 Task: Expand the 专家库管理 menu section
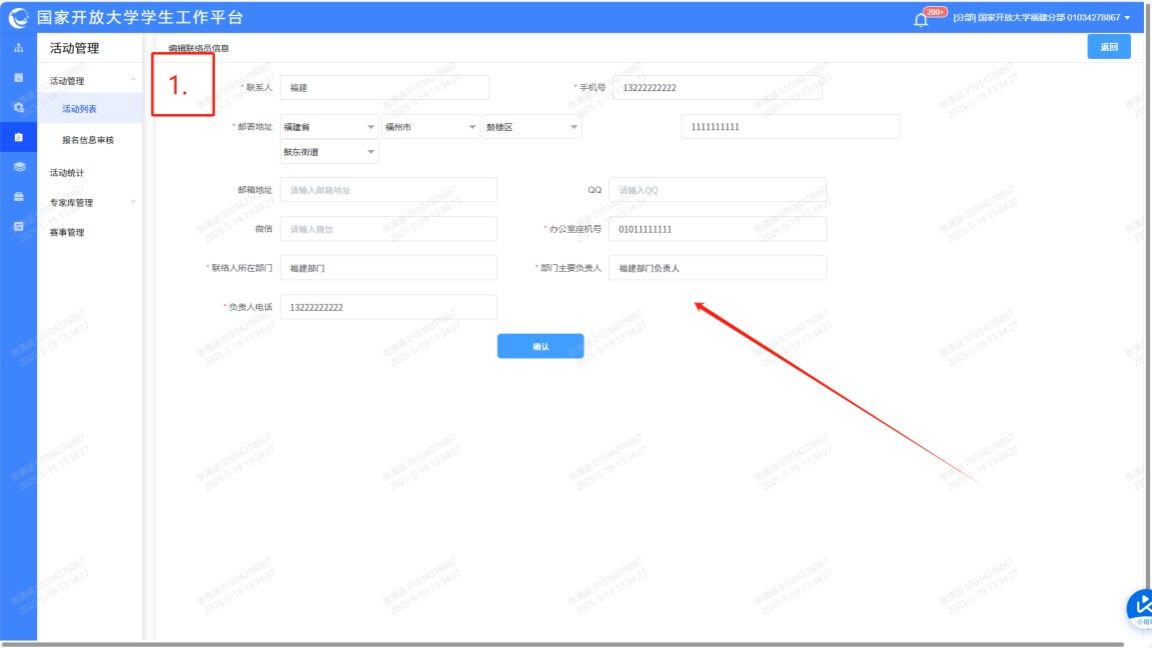pyautogui.click(x=90, y=202)
